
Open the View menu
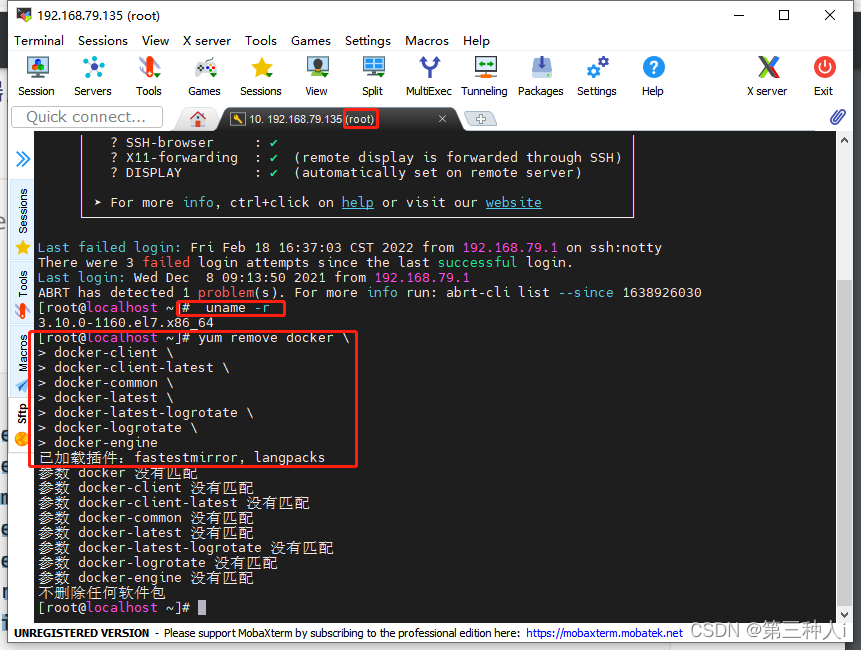(x=155, y=41)
